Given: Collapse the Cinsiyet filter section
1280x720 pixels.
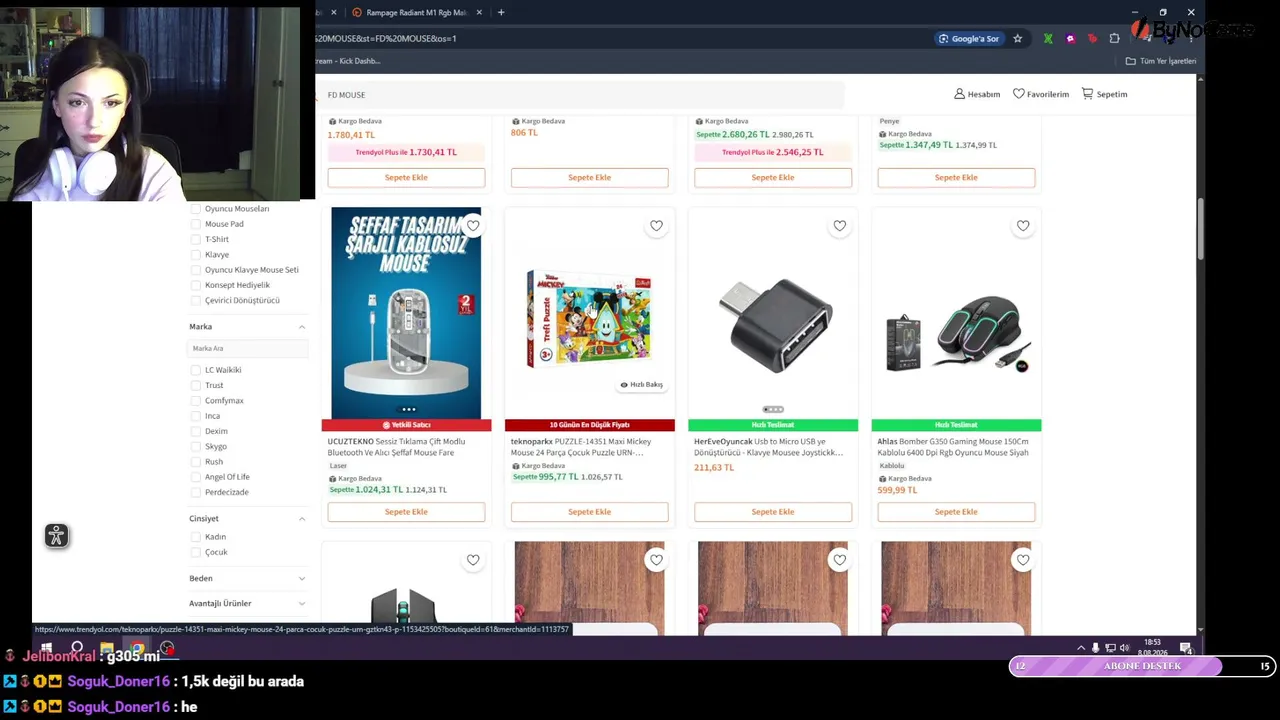Looking at the screenshot, I should pos(302,519).
